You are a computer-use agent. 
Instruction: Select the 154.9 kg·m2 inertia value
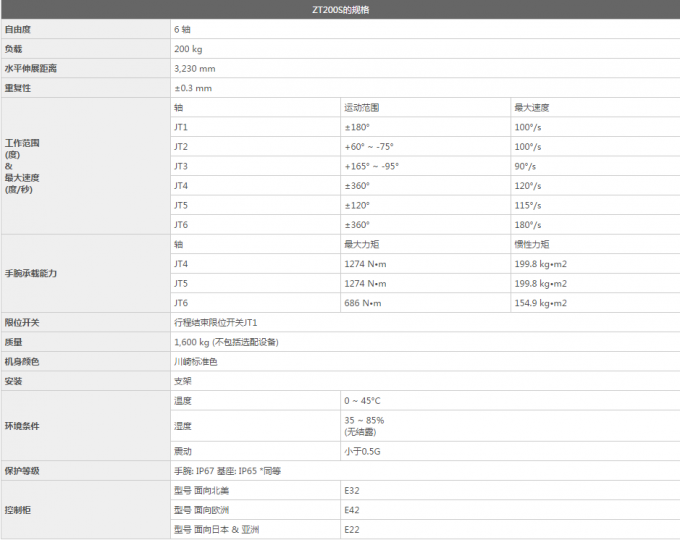tap(540, 303)
